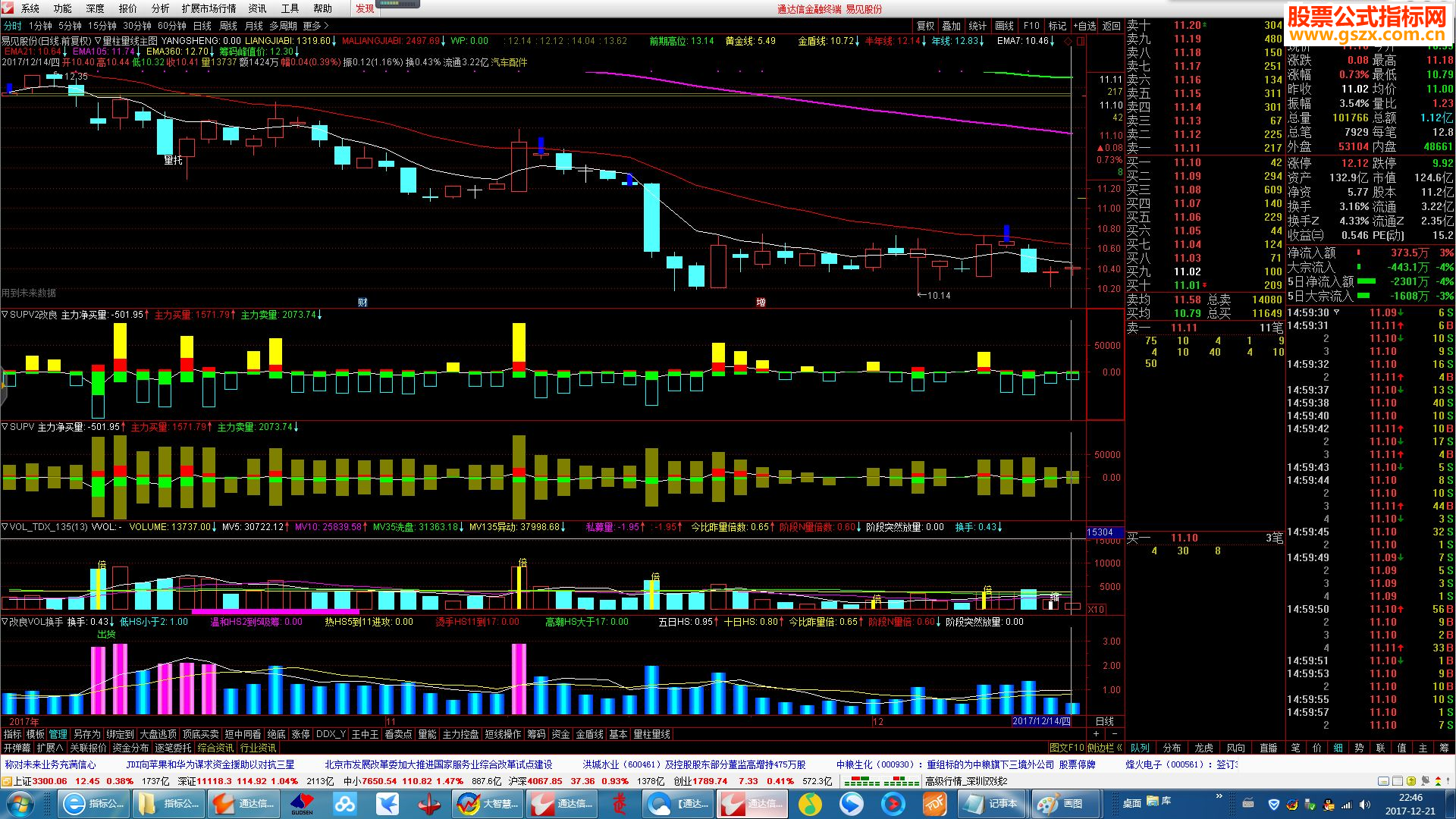
Task: Open the VOL_TDX_135 indicator dropdown triangle
Action: (x=5, y=526)
